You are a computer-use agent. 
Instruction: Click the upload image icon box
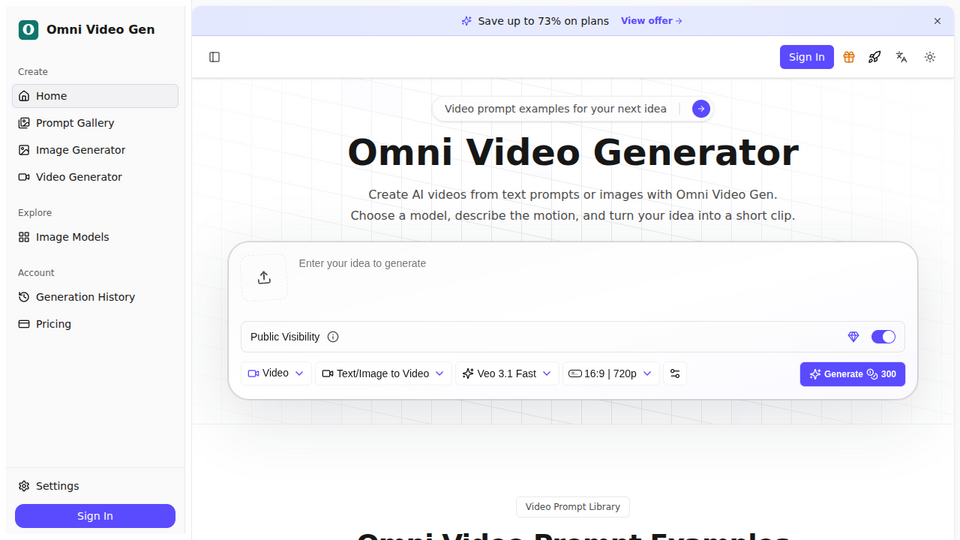264,277
